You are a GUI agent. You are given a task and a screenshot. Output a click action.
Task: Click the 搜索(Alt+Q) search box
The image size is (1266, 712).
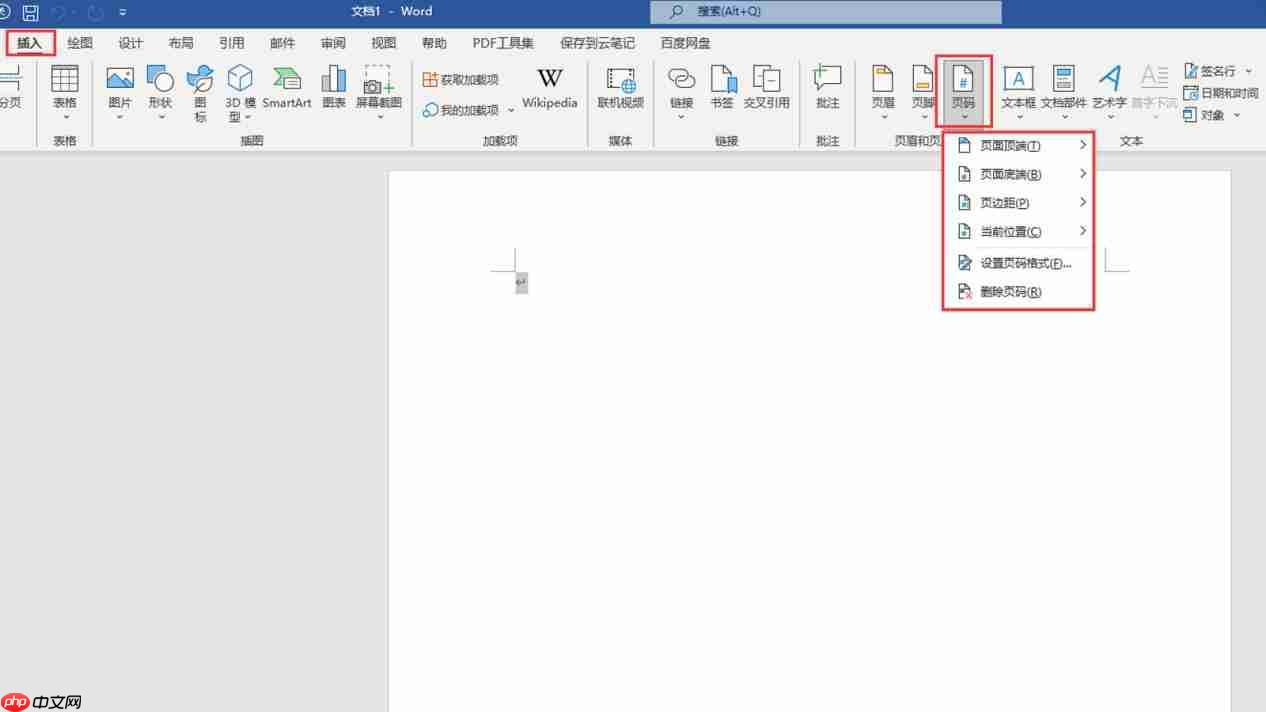(x=825, y=12)
